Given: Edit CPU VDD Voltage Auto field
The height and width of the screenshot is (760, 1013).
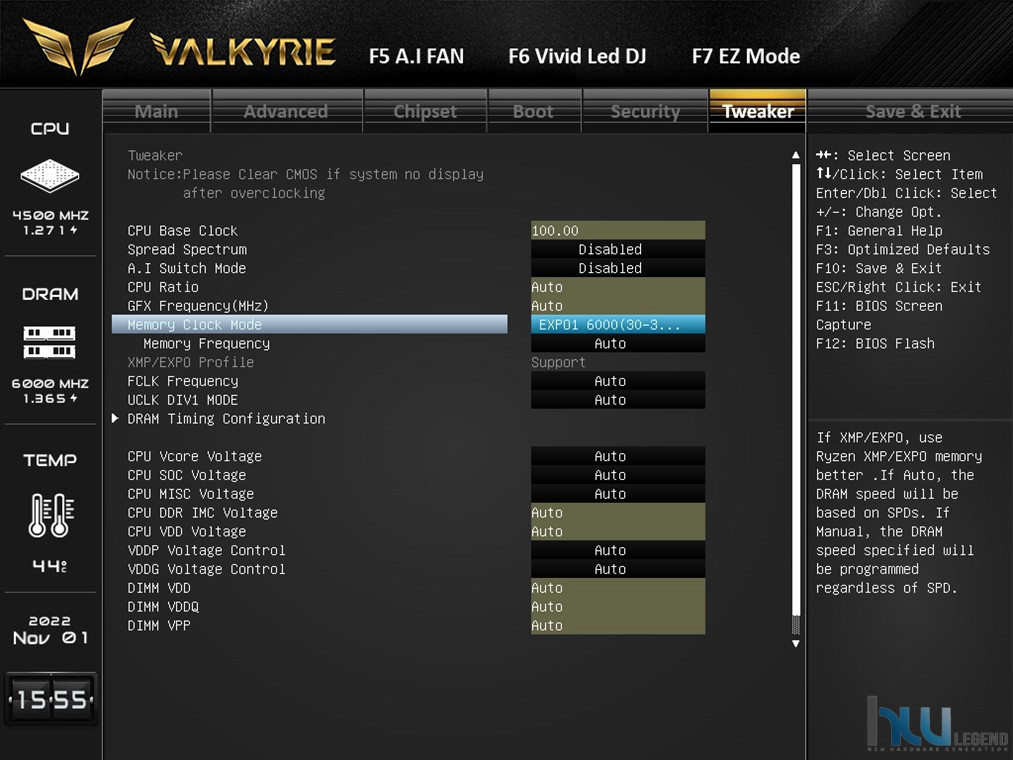Looking at the screenshot, I should (618, 531).
